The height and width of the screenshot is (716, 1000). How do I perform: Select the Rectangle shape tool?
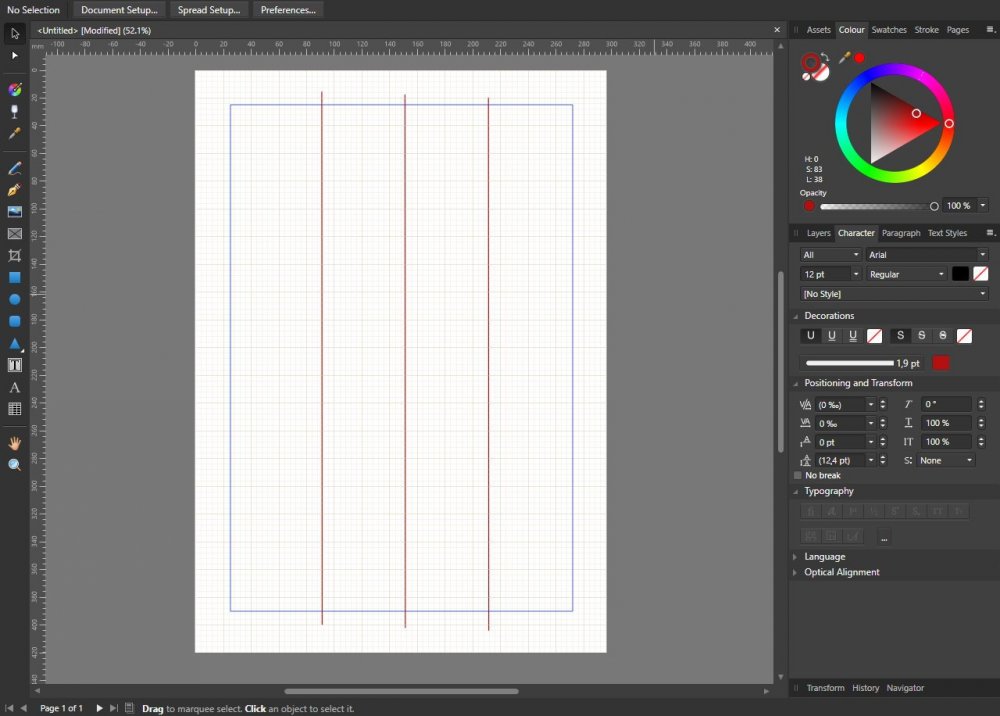(x=14, y=277)
